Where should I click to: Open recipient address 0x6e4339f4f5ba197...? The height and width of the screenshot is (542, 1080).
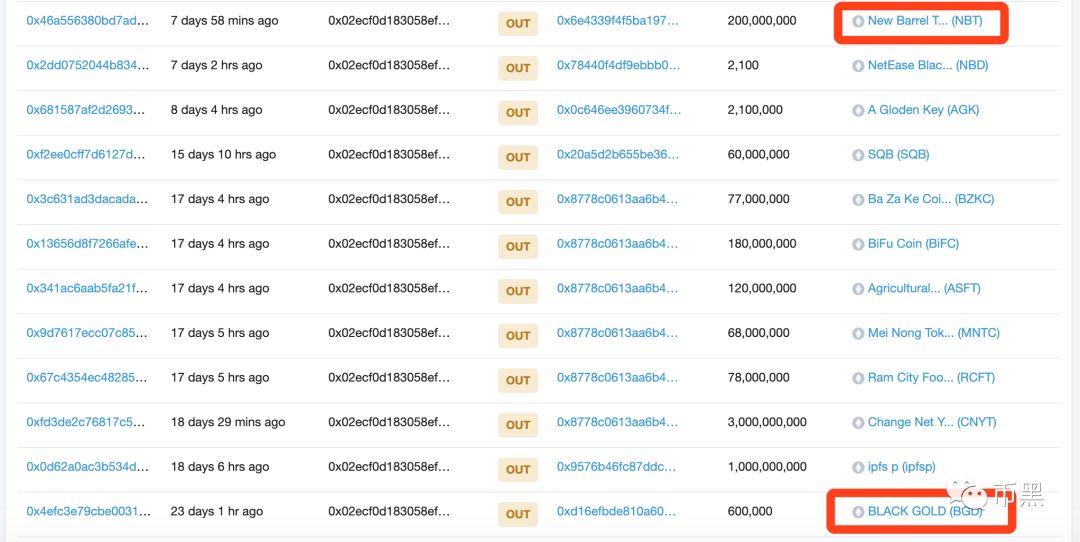(619, 21)
